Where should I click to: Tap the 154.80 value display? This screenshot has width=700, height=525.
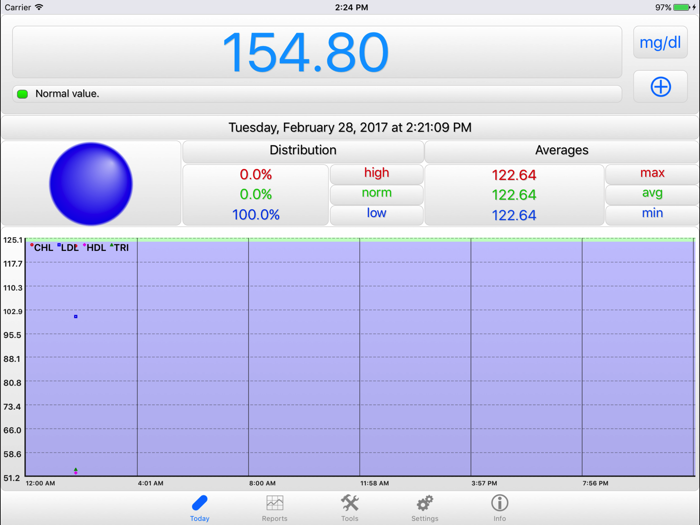pyautogui.click(x=305, y=52)
